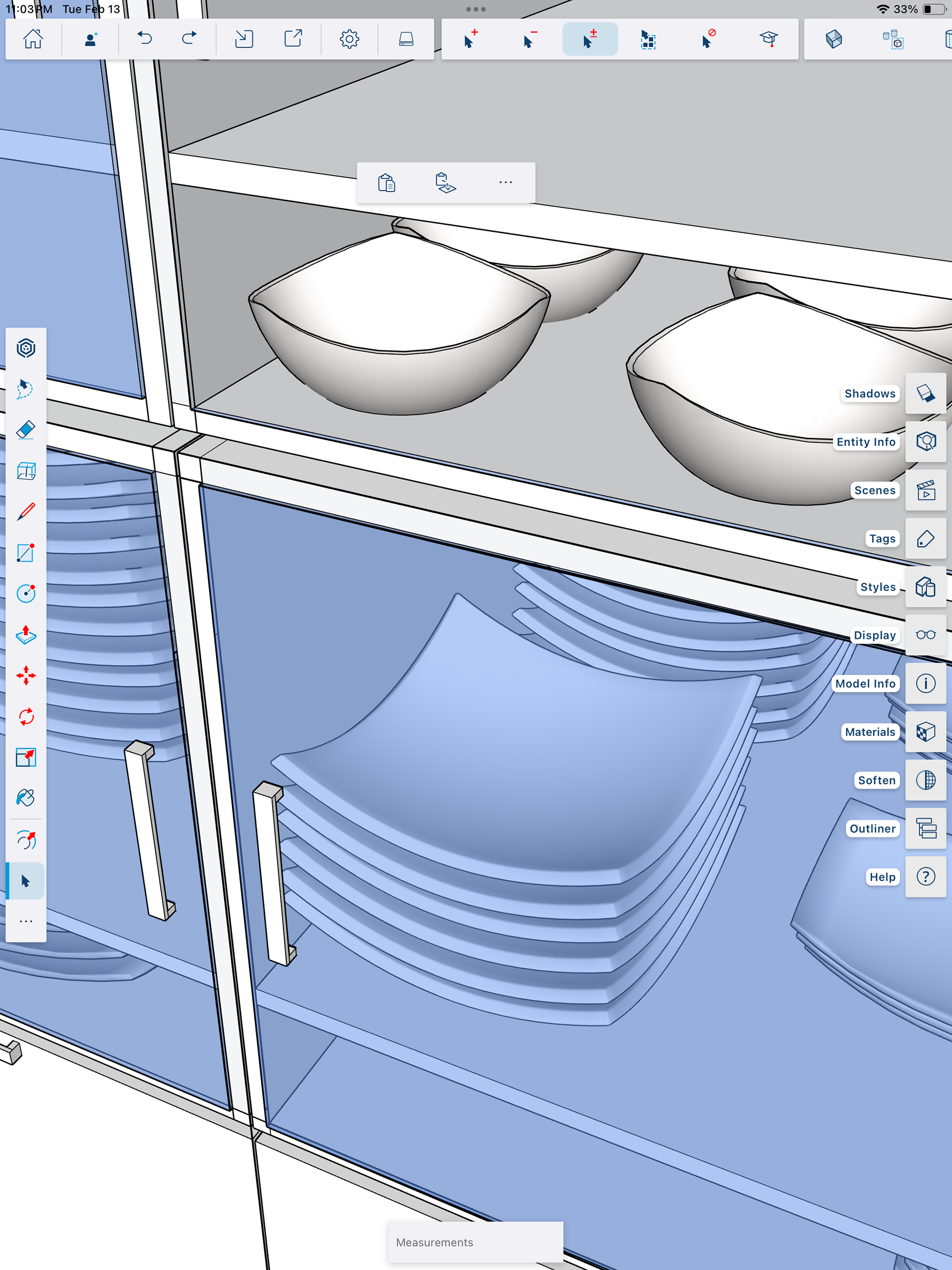Redo the last action
The image size is (952, 1270).
click(x=189, y=39)
